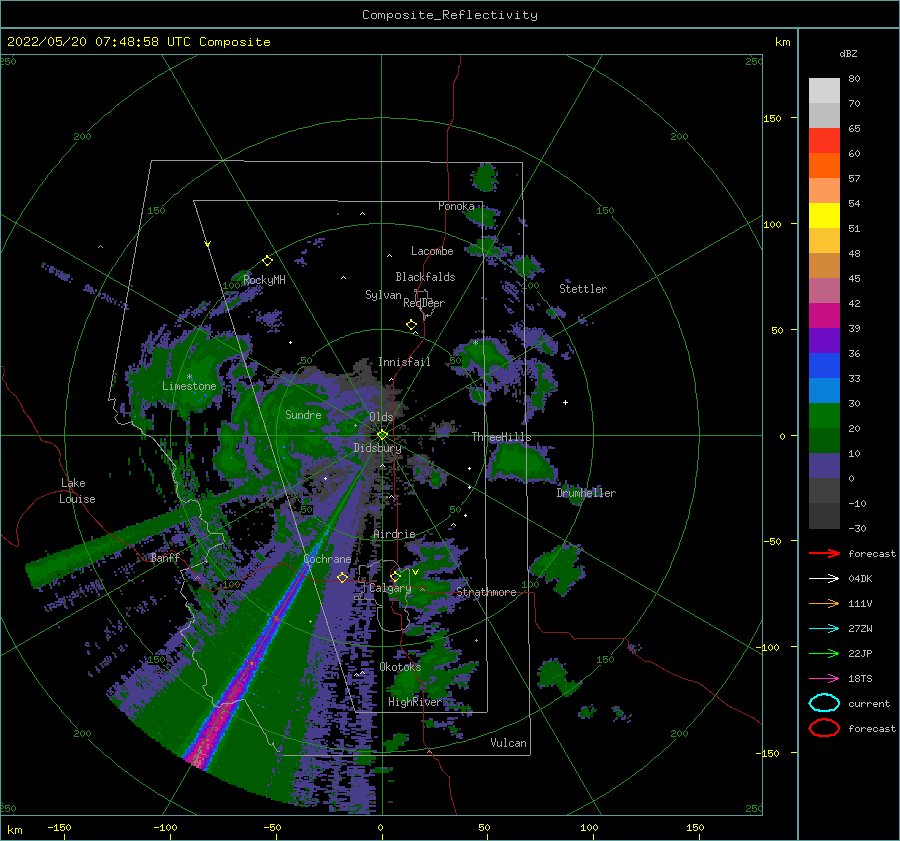
Task: Click the yellow diamond above Calgary label
Action: [395, 576]
